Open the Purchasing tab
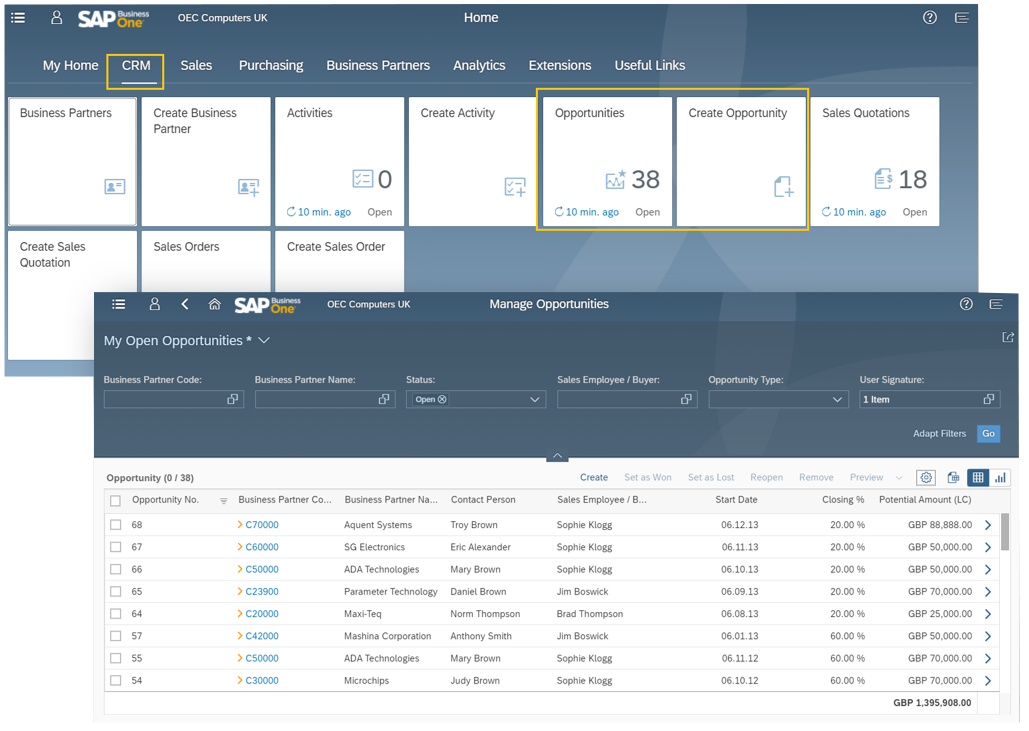 (x=271, y=66)
